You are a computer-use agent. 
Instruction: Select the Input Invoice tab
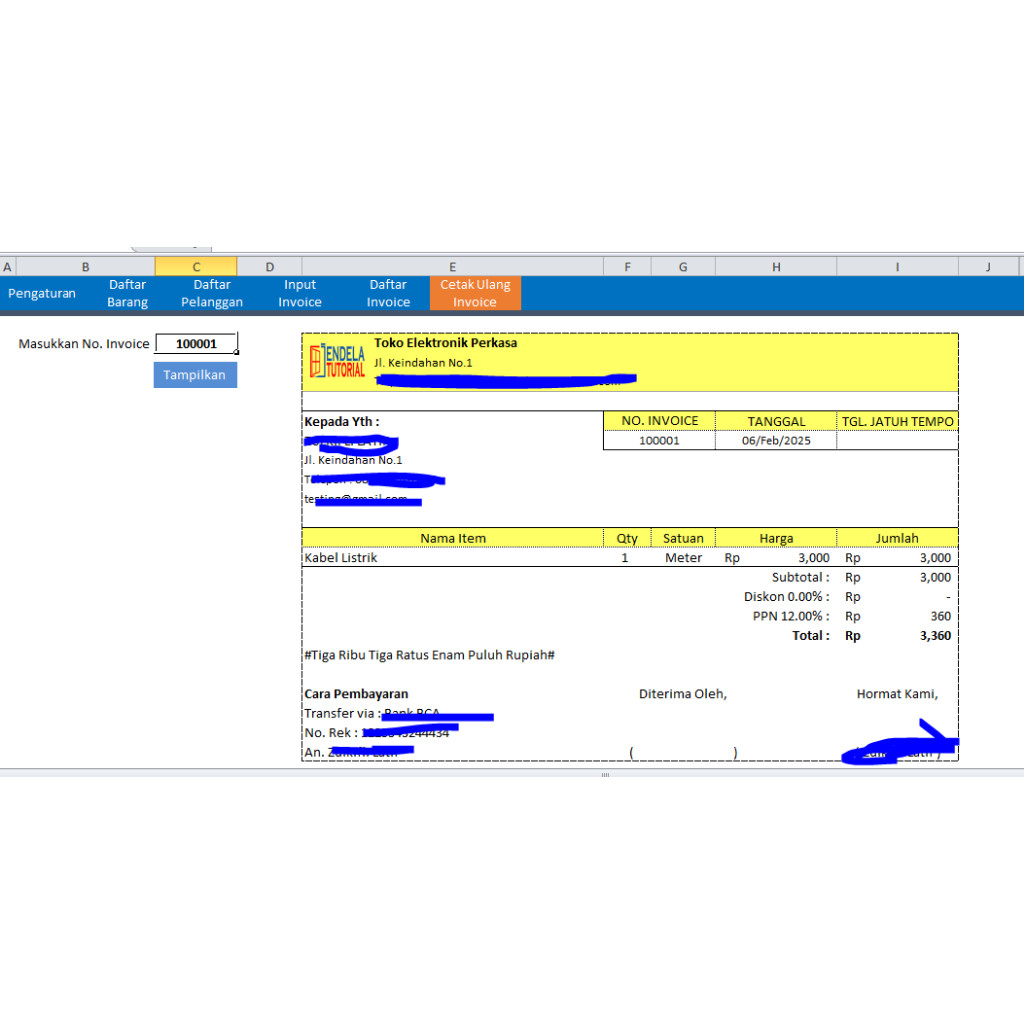click(x=299, y=292)
